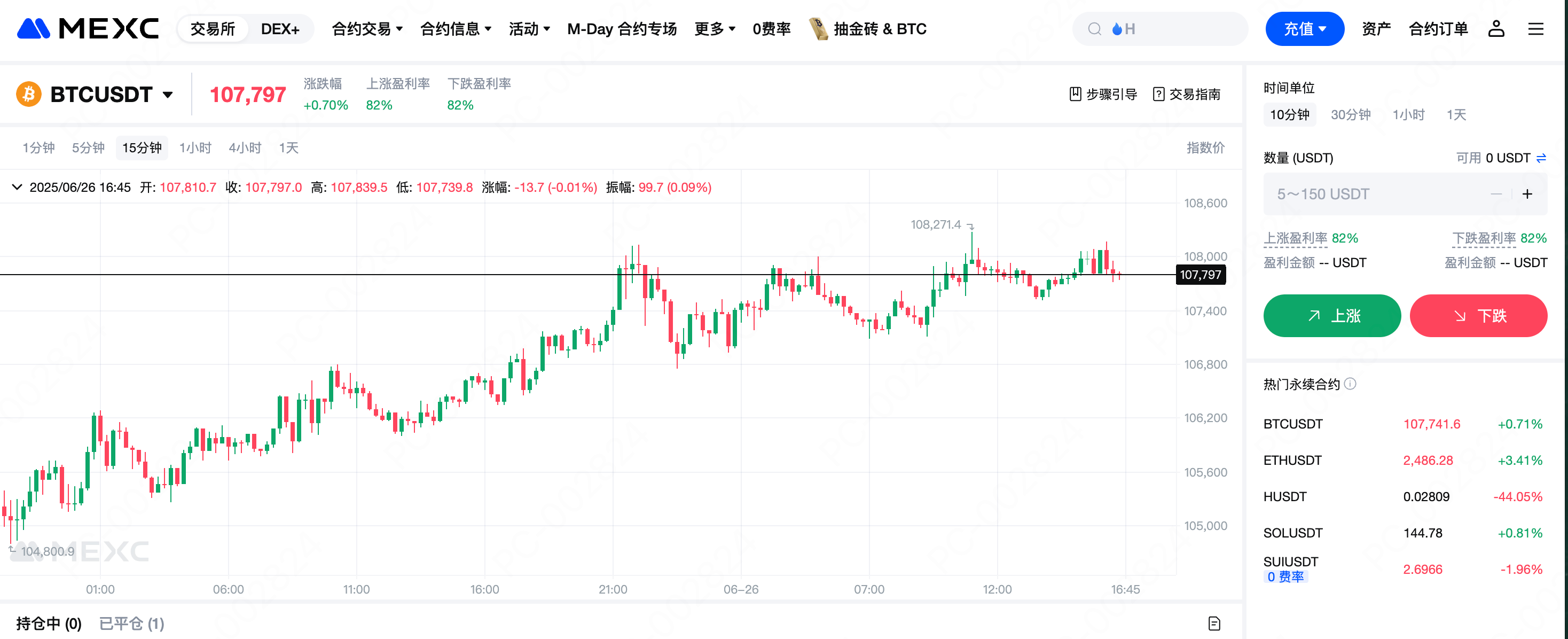The image size is (1568, 639).
Task: Click the MEXC logo
Action: pos(88,29)
